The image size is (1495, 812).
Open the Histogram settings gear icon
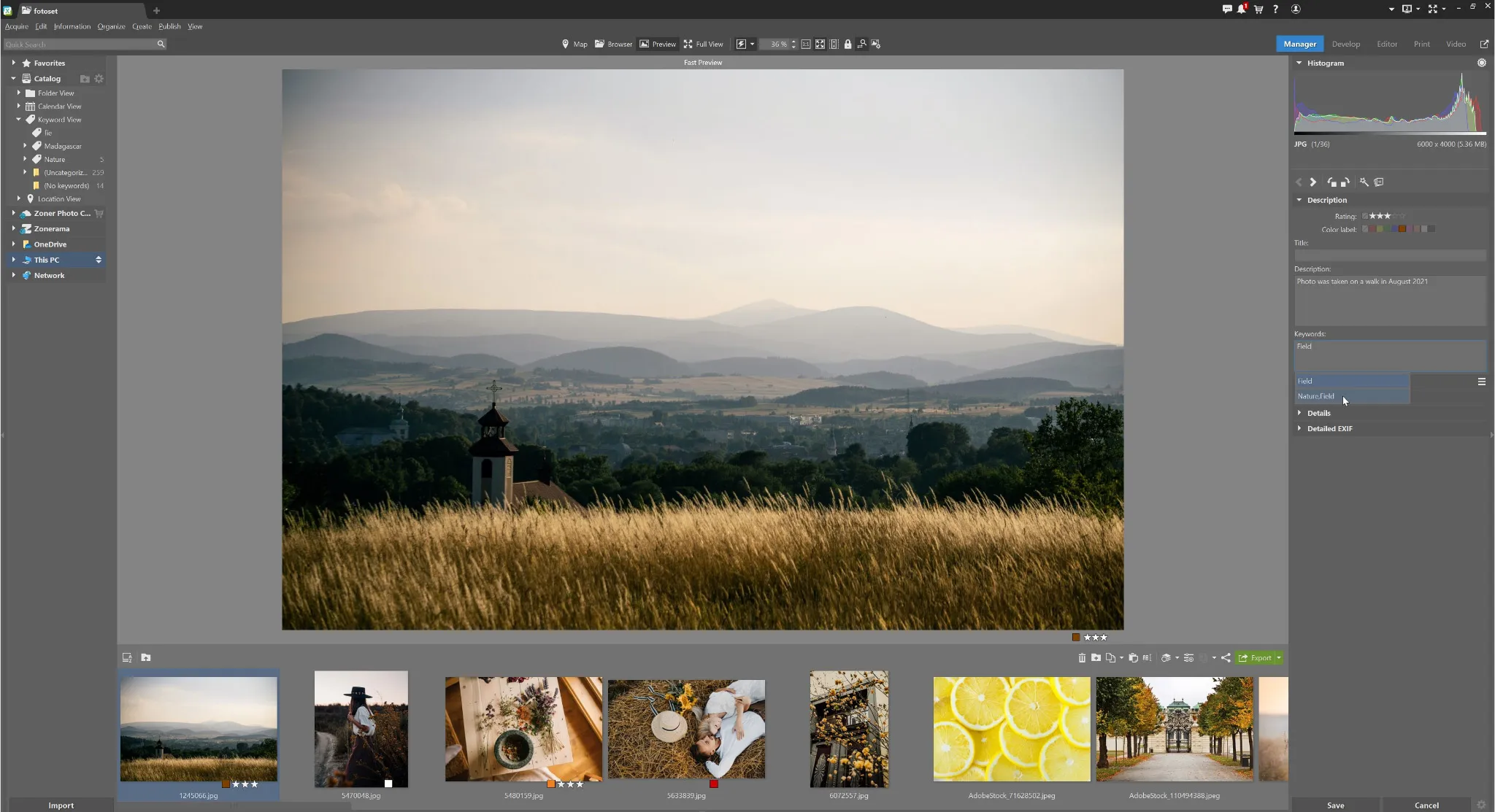(1481, 63)
